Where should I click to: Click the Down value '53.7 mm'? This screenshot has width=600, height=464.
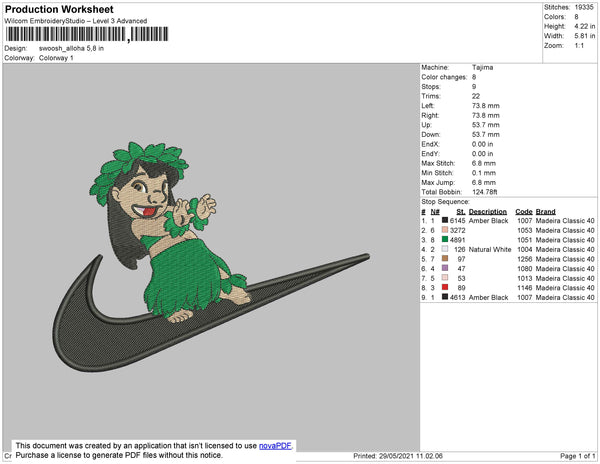486,135
